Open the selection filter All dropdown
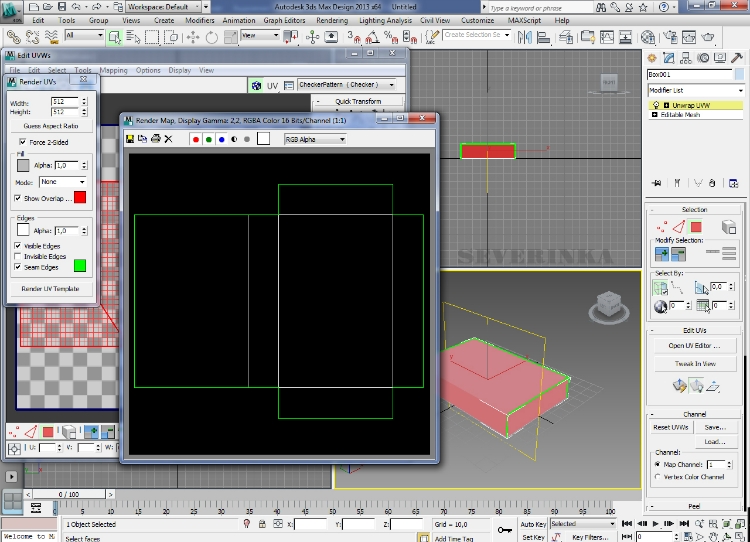The width and height of the screenshot is (750, 542). [84, 35]
